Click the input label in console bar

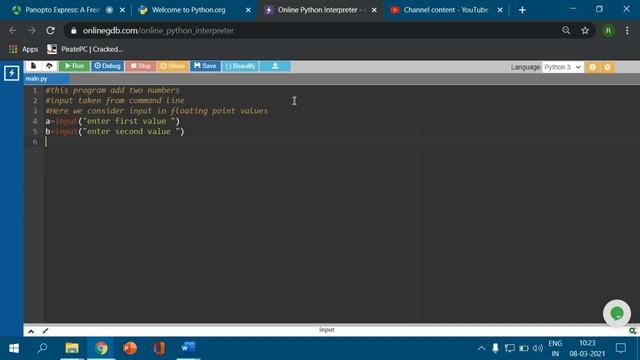[327, 330]
